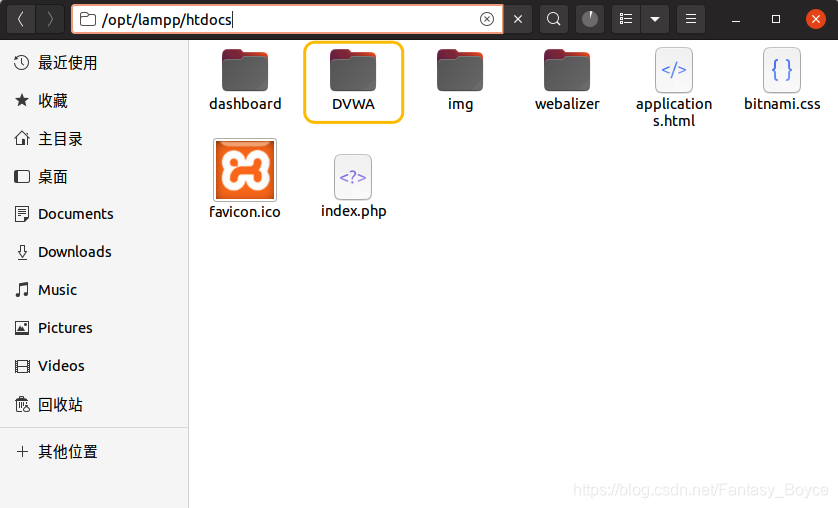Go to 主目录 home folder
Image resolution: width=838 pixels, height=508 pixels.
pyautogui.click(x=94, y=139)
